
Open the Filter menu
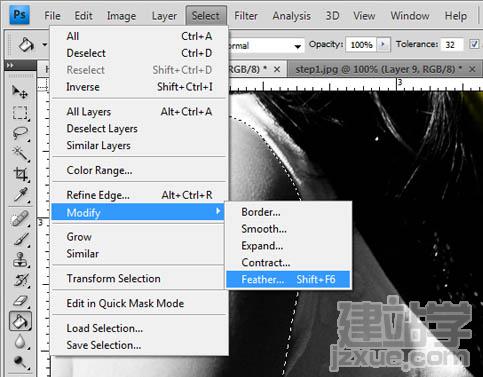246,16
